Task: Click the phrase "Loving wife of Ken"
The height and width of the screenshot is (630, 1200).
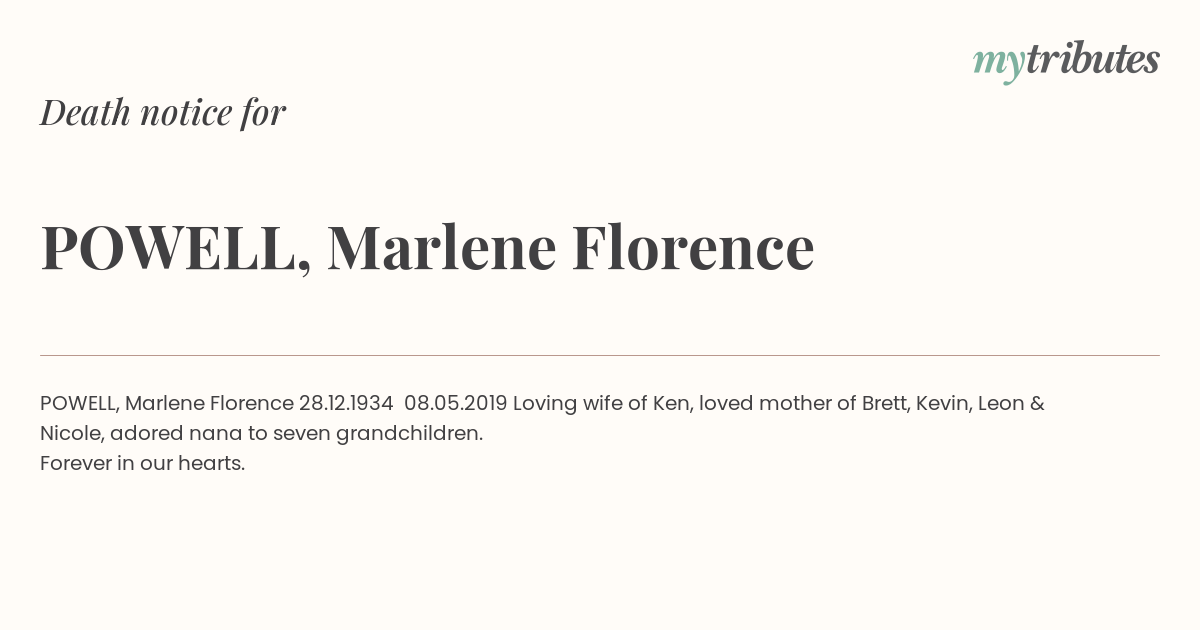Action: point(600,404)
